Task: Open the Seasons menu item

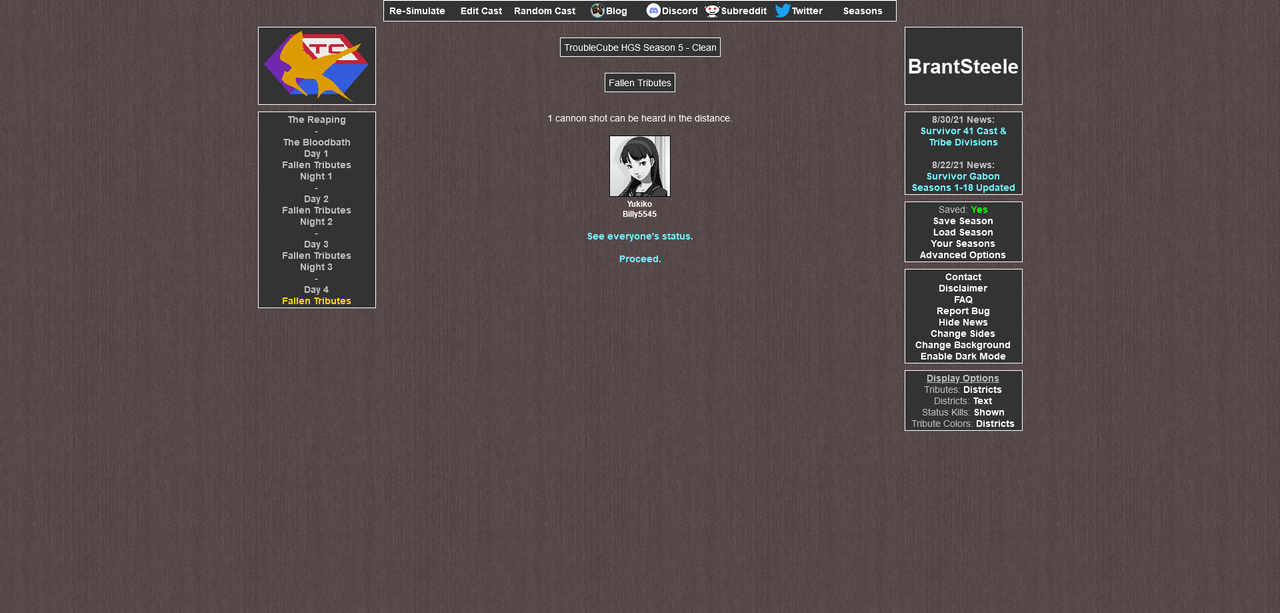Action: 863,11
